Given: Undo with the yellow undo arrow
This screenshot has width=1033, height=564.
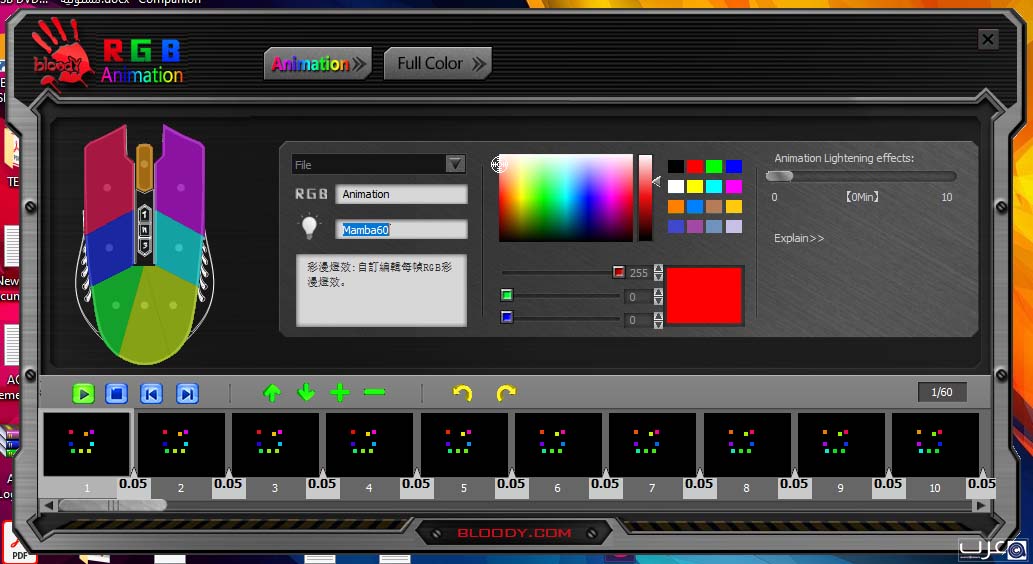Looking at the screenshot, I should [x=462, y=393].
